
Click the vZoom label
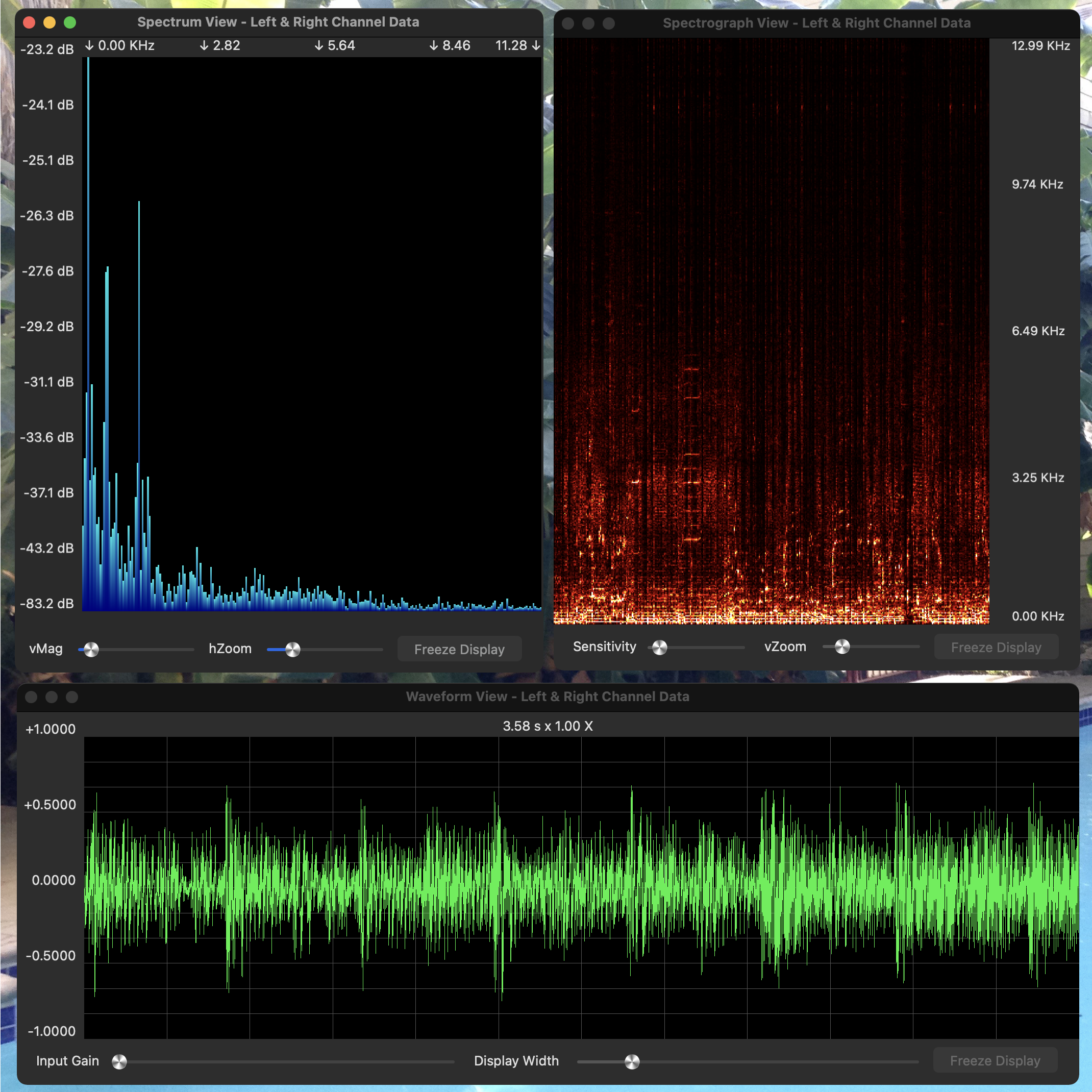click(x=785, y=646)
